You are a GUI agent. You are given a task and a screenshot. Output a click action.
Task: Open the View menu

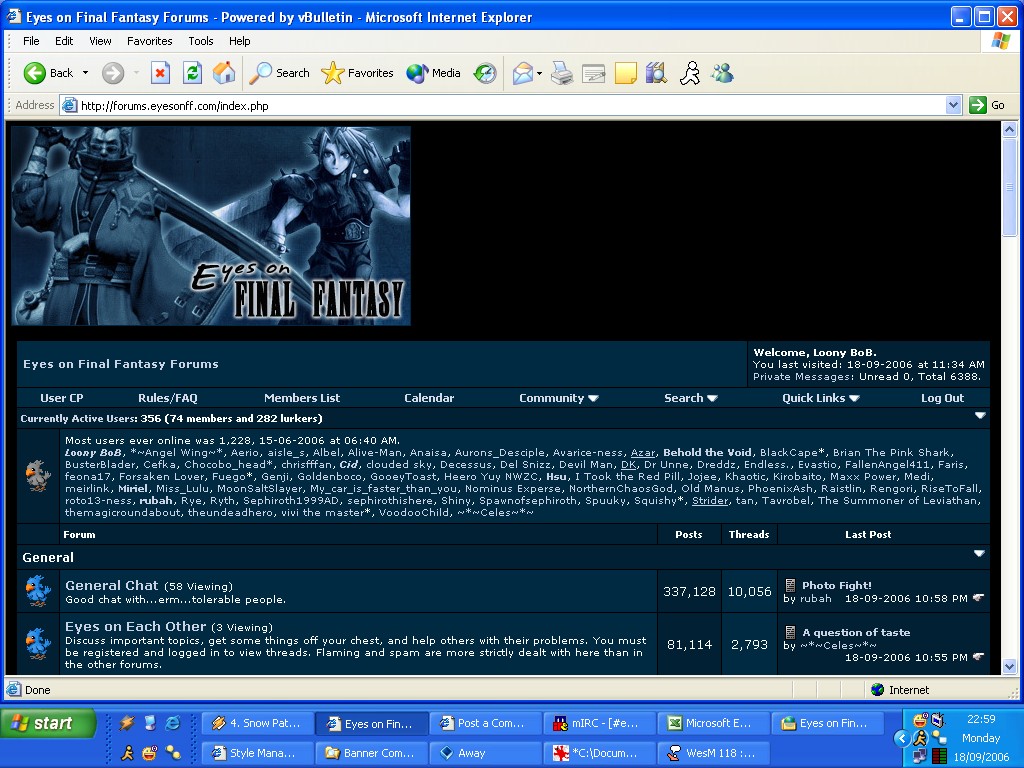[100, 40]
